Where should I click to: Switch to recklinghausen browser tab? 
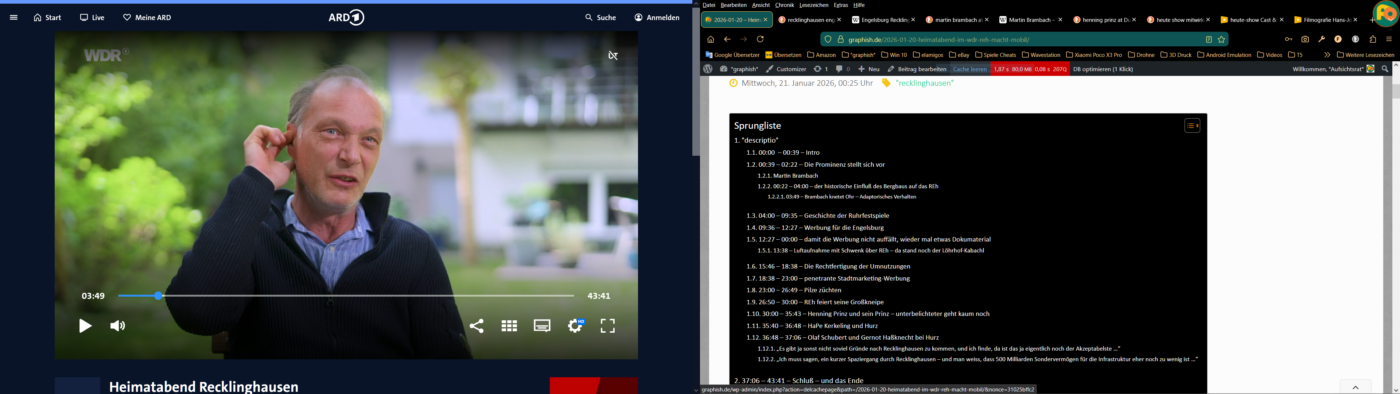coord(811,19)
